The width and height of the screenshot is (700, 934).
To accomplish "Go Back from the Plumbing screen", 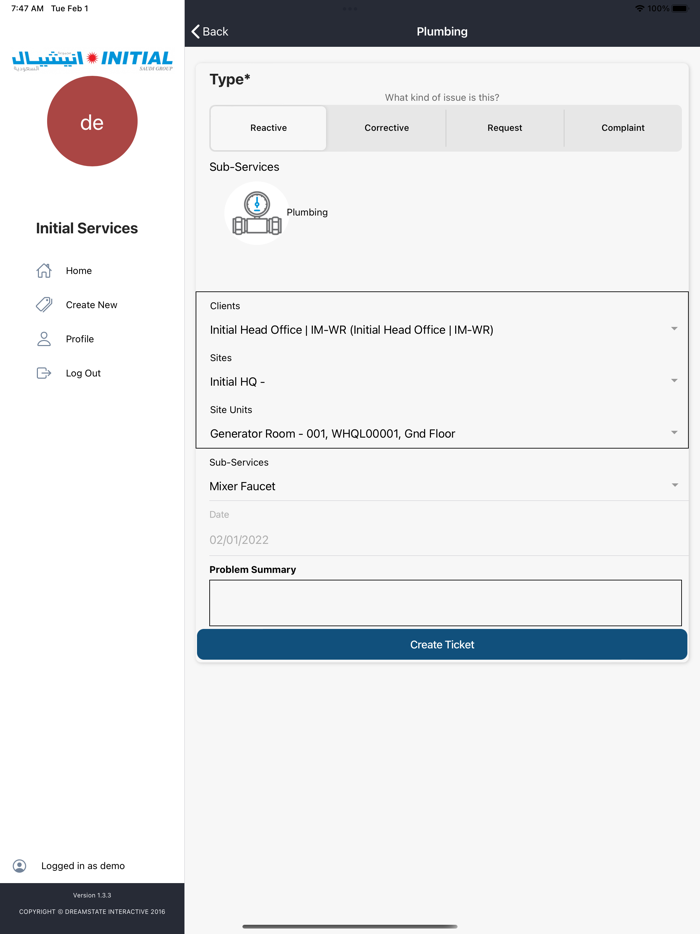I will click(210, 32).
